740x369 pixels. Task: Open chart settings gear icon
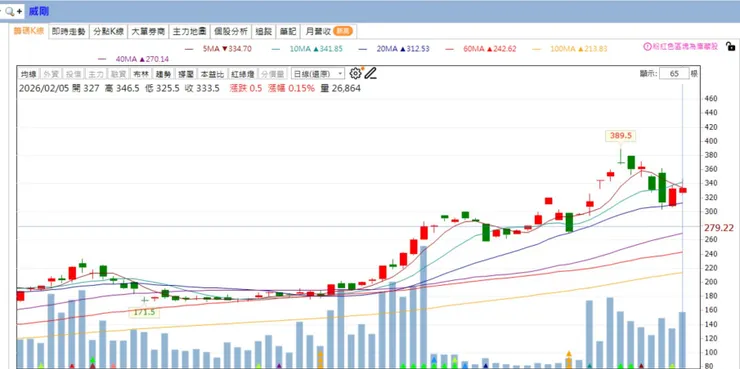point(355,73)
